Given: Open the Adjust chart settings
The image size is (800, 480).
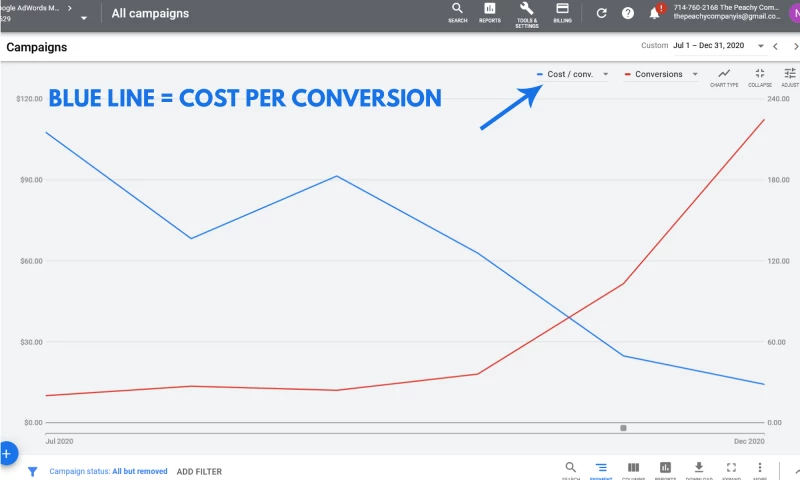Looking at the screenshot, I should pyautogui.click(x=790, y=77).
